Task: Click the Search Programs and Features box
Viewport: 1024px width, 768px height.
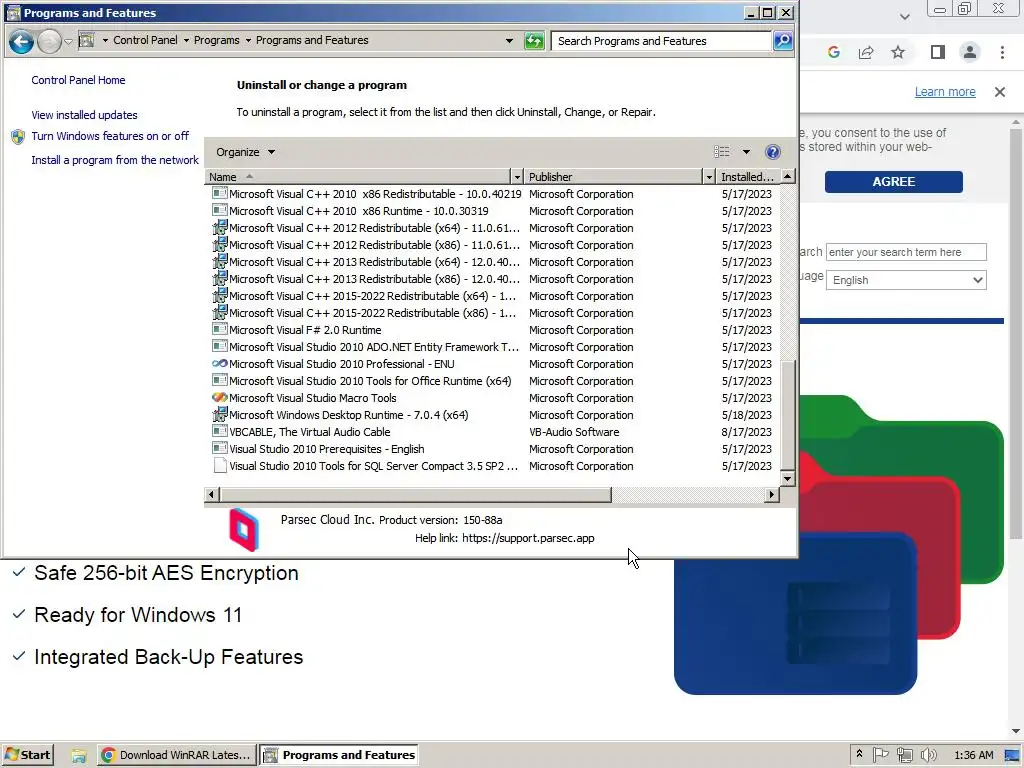Action: click(x=661, y=41)
